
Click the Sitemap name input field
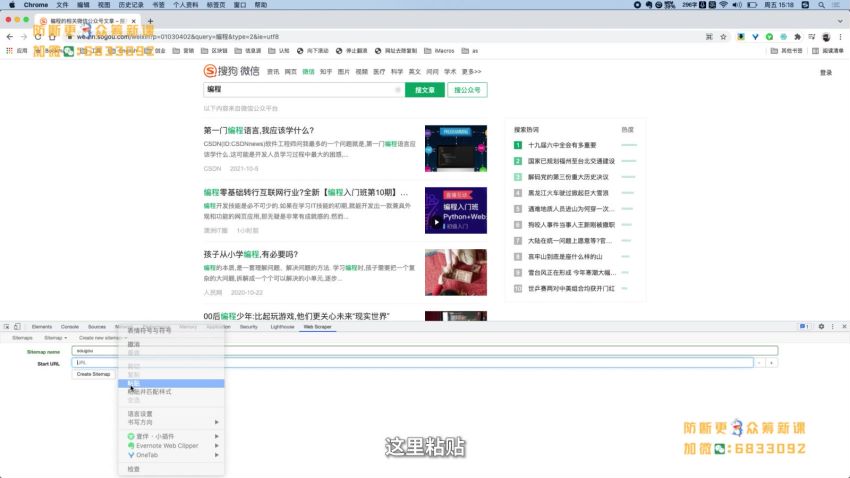pos(425,351)
